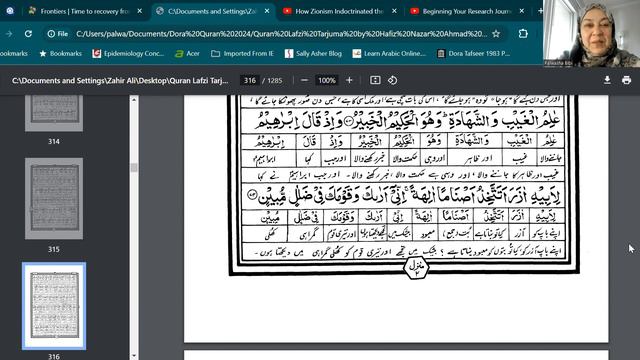Open the Sally Asher Blog bookmark
Image resolution: width=640 pixels, height=360 pixels.
313,53
